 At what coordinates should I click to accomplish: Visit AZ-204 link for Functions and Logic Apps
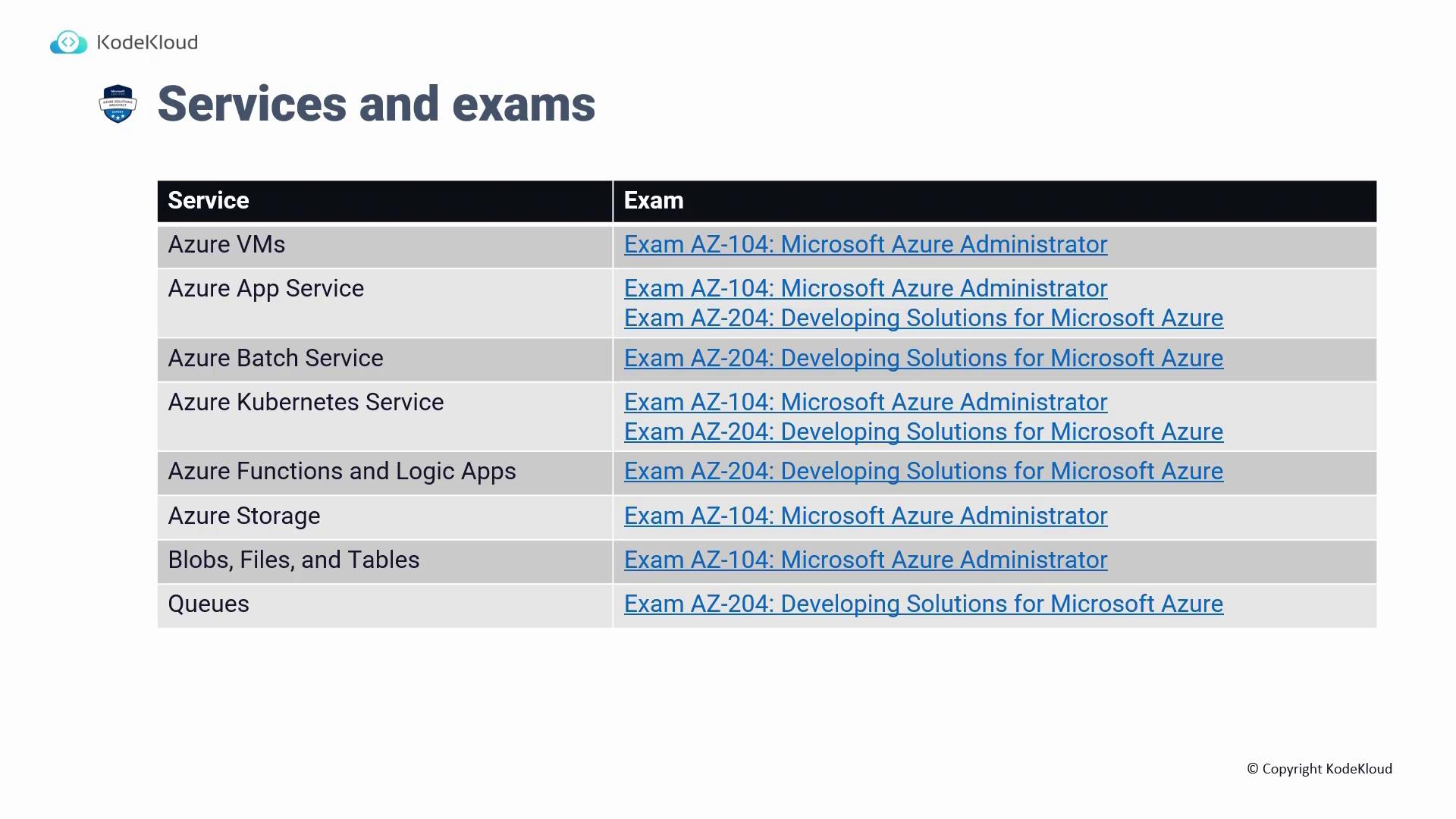click(923, 471)
